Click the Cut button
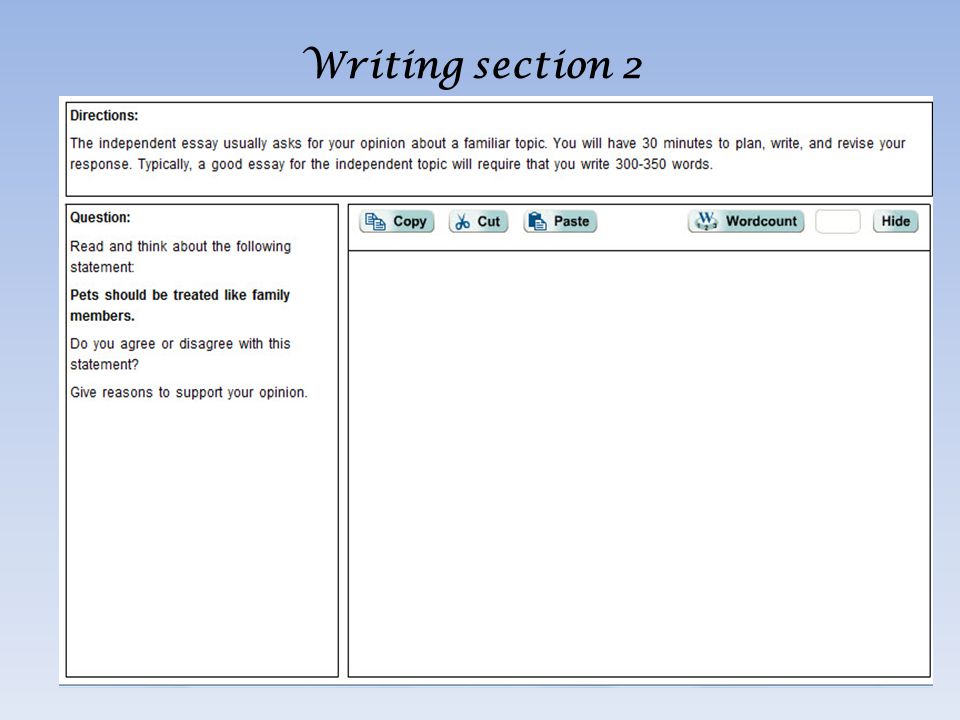This screenshot has height=720, width=960. [x=478, y=222]
